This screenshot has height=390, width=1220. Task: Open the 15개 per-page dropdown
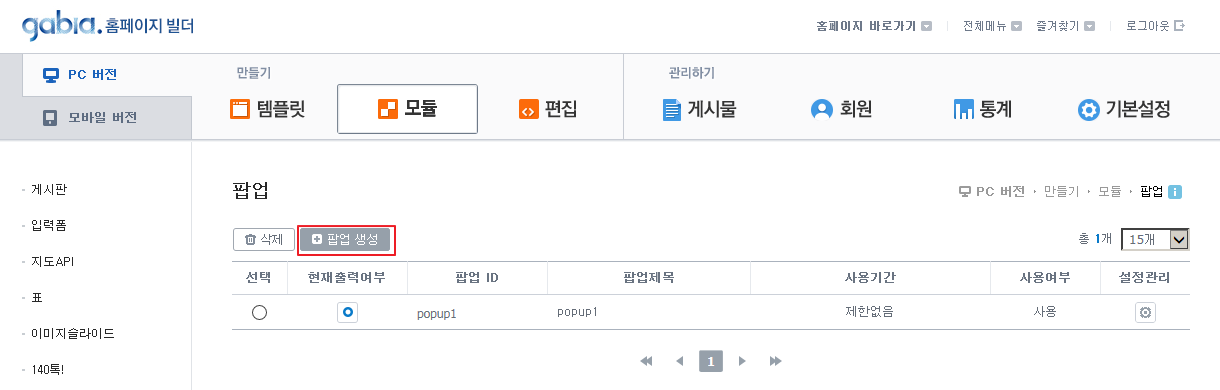coord(1155,239)
